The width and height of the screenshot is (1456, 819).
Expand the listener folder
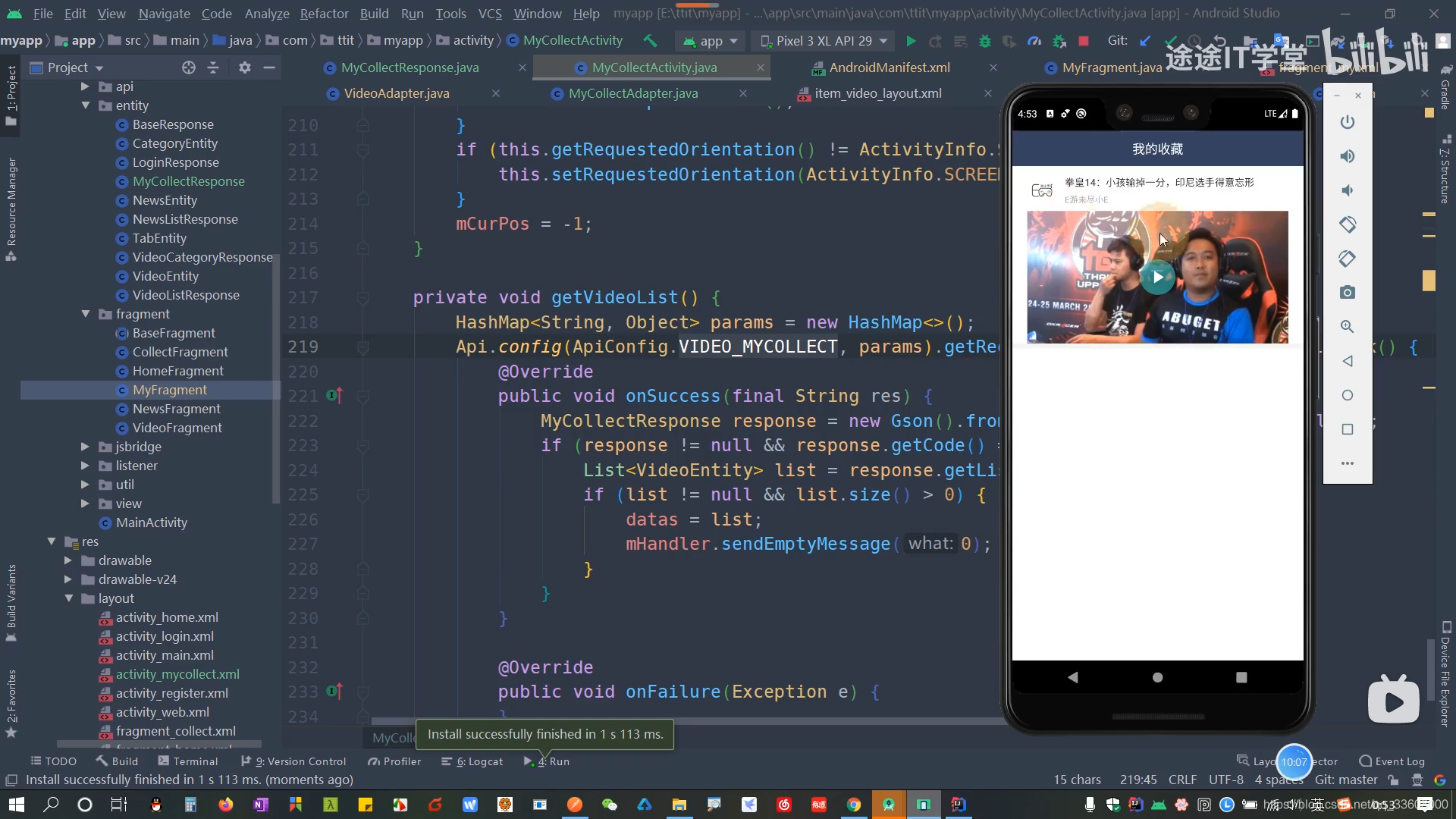point(85,466)
